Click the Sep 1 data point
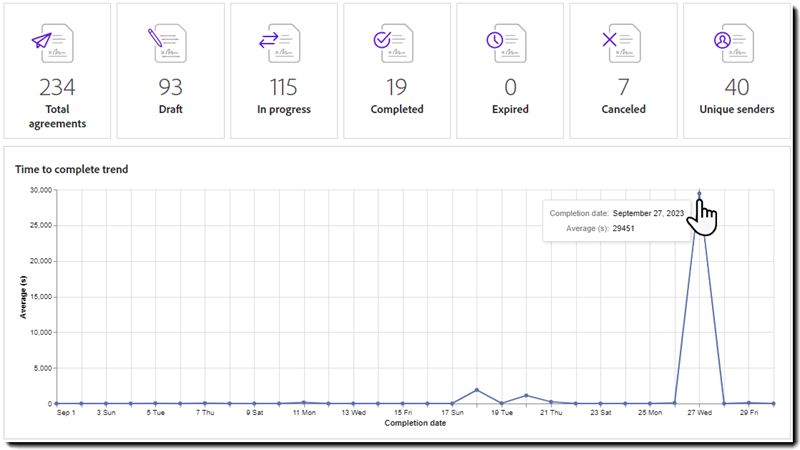 [57, 404]
